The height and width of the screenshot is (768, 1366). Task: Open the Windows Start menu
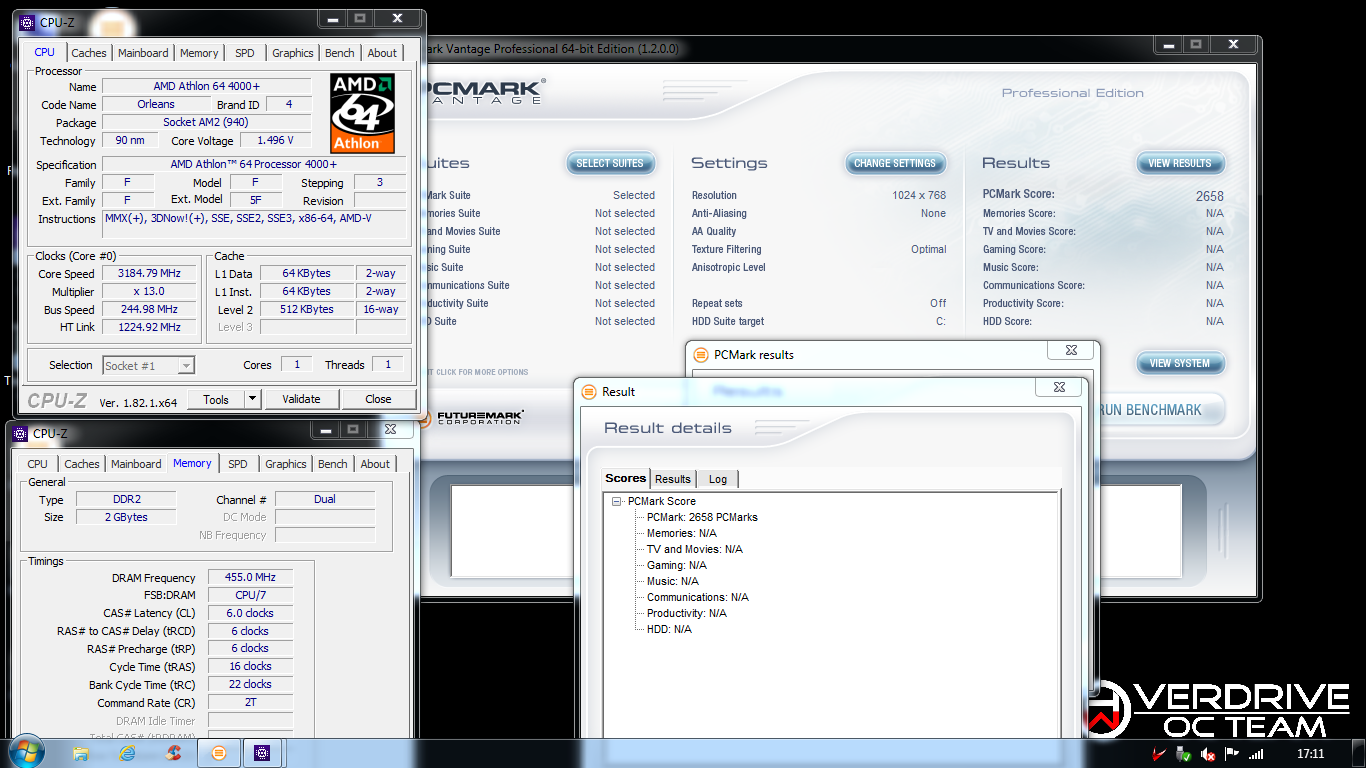click(x=27, y=751)
